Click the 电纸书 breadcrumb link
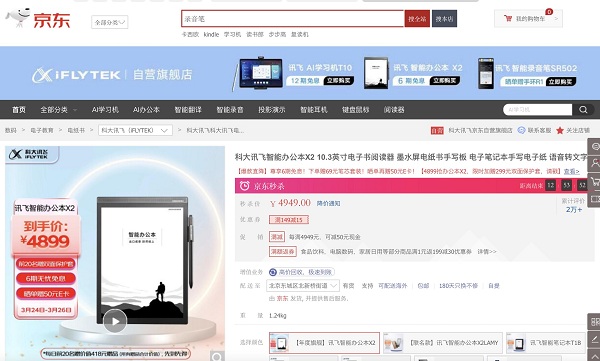 click(x=76, y=131)
